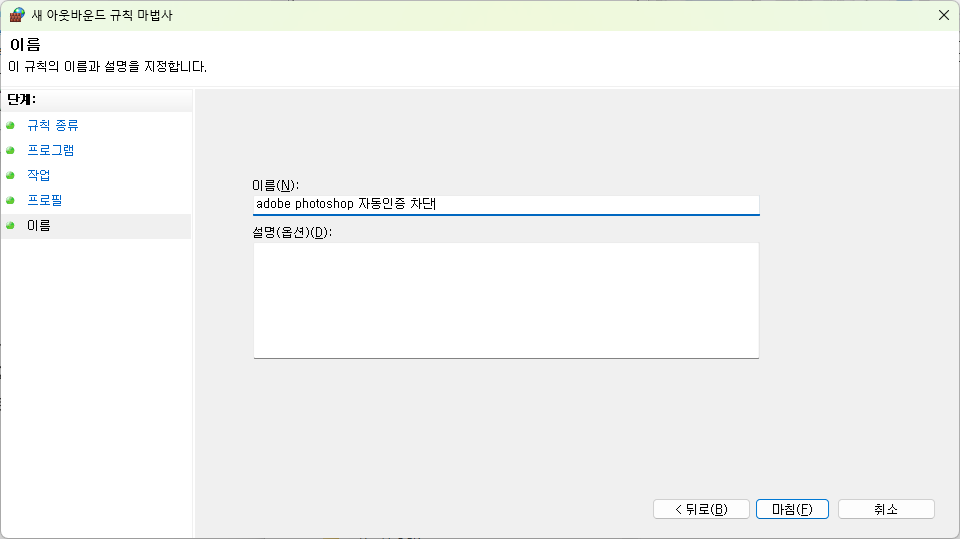Click the green bullet beside 프로필
The image size is (960, 539).
point(10,201)
